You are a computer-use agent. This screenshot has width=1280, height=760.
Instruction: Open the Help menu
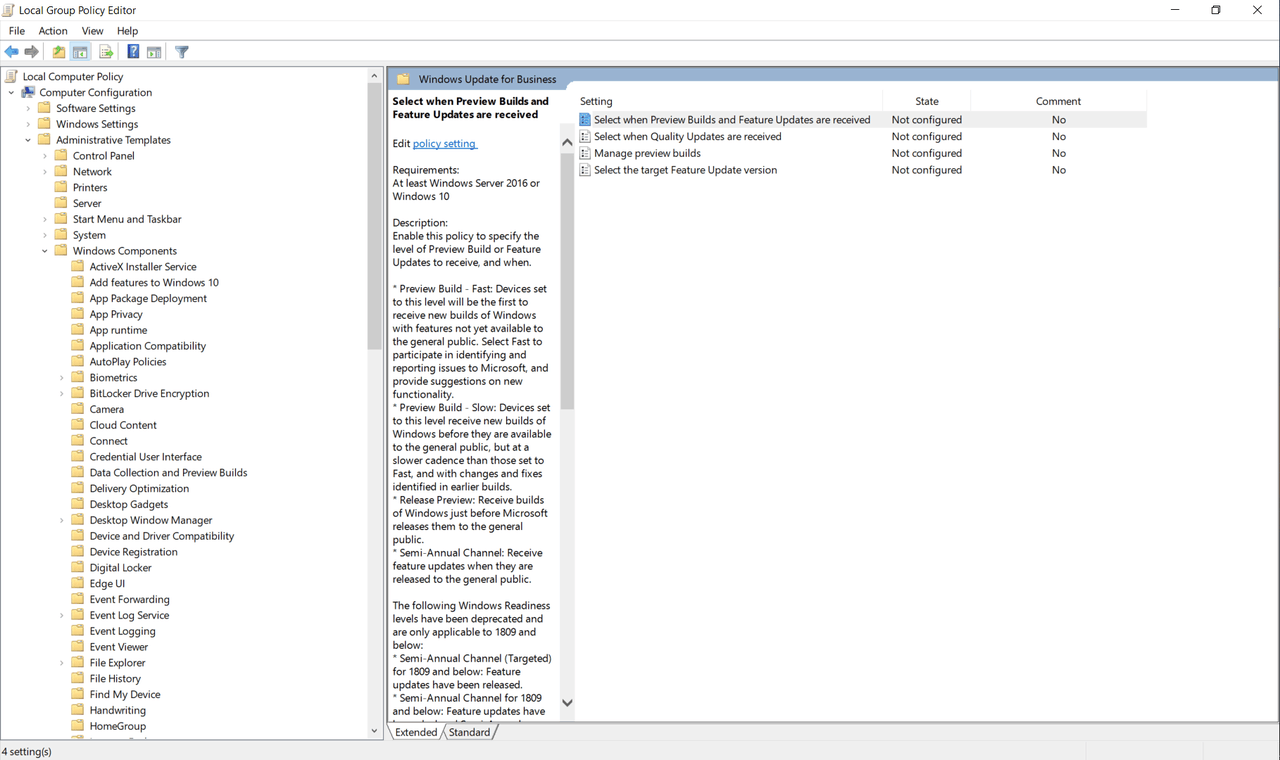coord(127,31)
